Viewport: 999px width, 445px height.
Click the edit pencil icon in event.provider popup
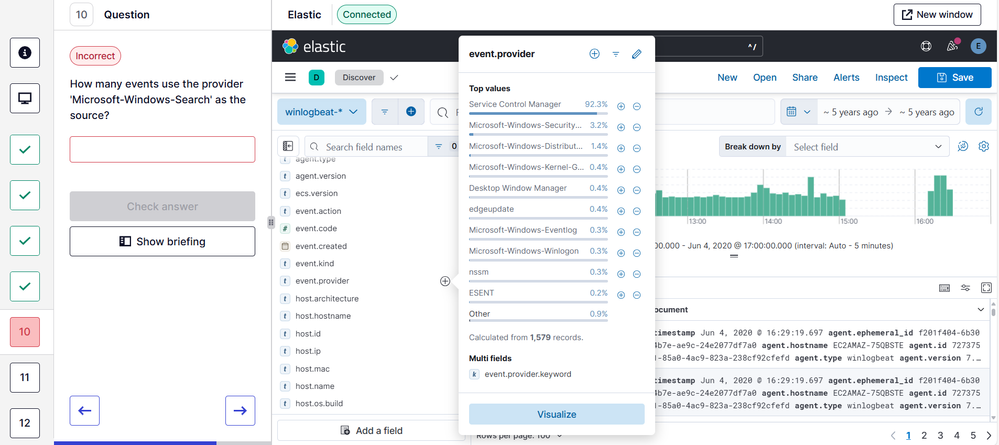point(636,54)
